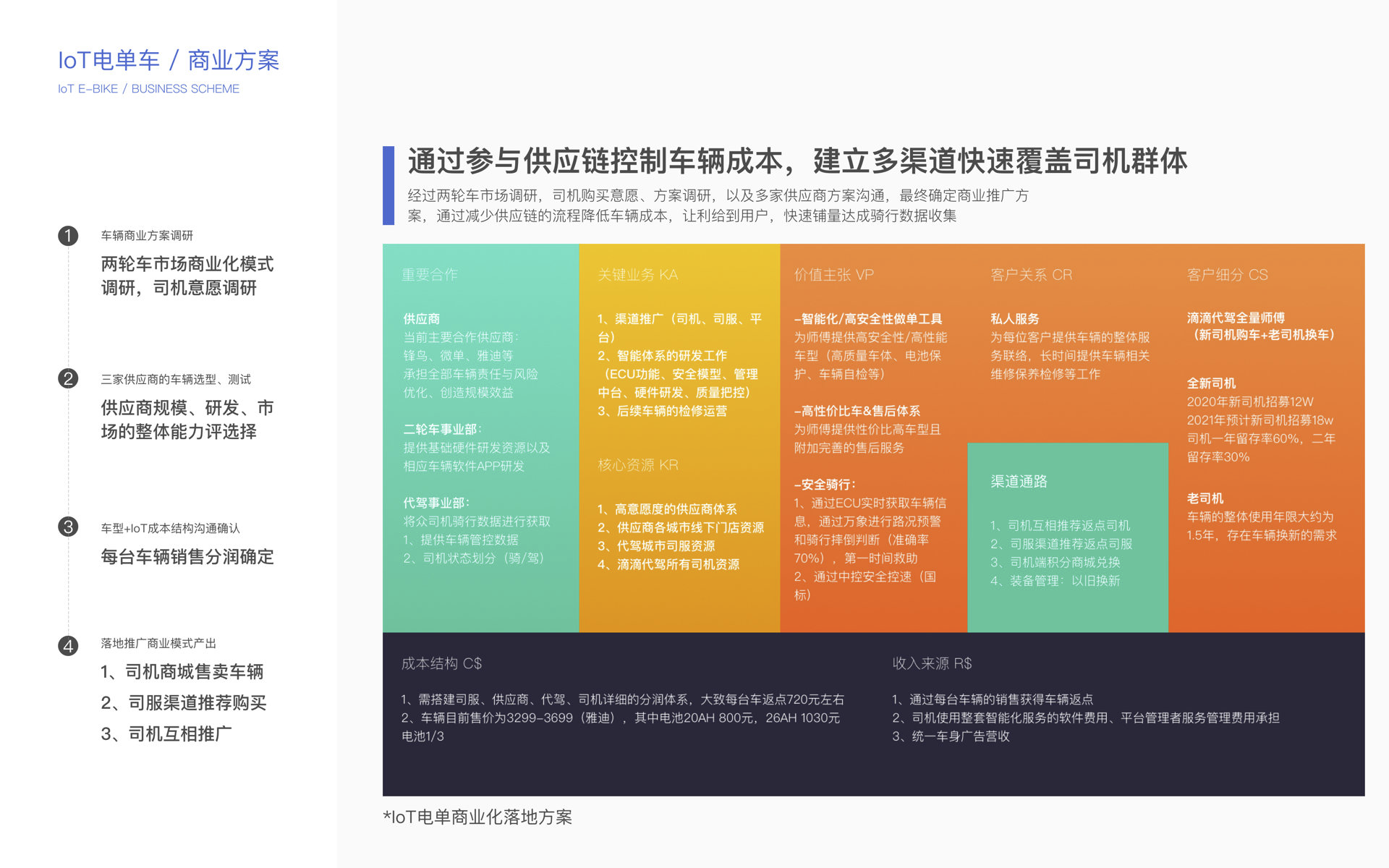The height and width of the screenshot is (868, 1389).
Task: Click the 成本结构 C$ heading
Action: point(441,663)
